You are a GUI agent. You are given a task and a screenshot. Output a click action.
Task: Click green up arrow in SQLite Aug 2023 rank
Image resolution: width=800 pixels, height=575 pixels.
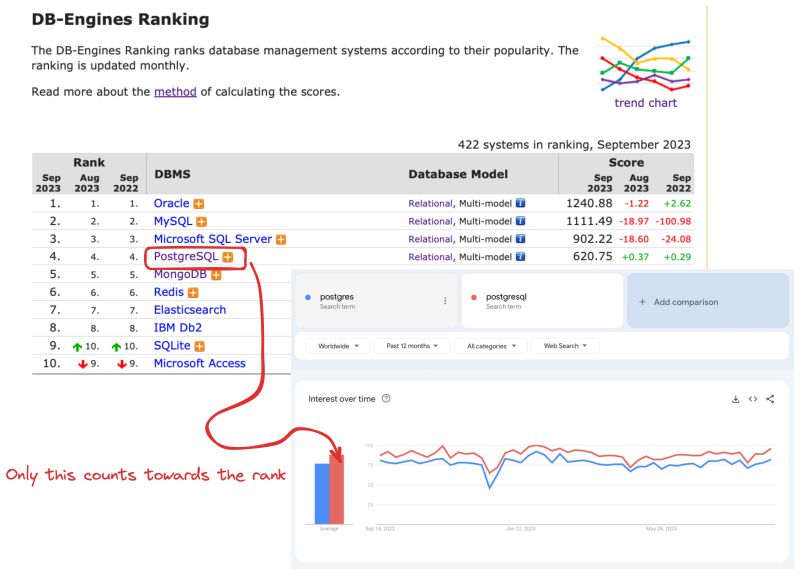point(77,347)
